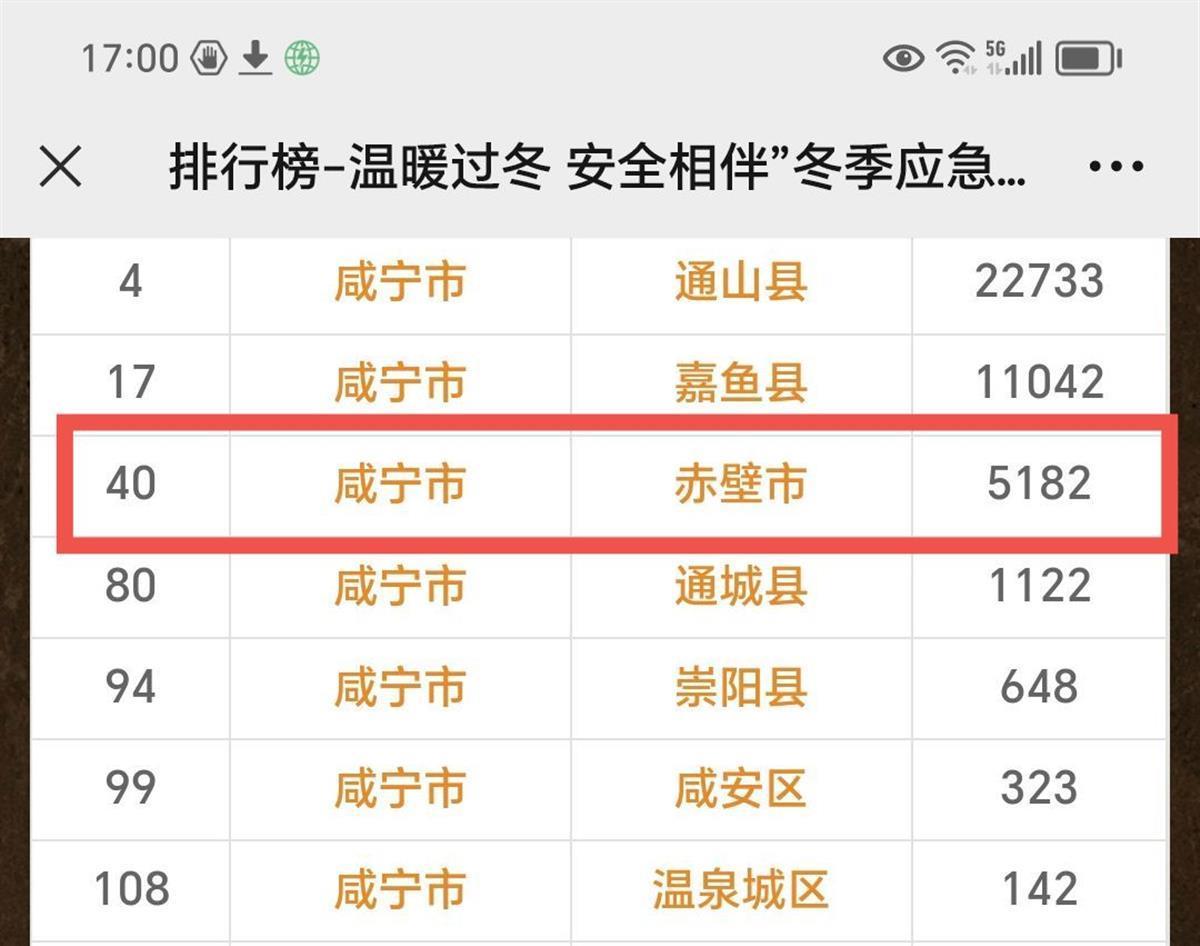Tap the 5182 score cell
Screen dimensions: 1200x946
pos(1039,484)
